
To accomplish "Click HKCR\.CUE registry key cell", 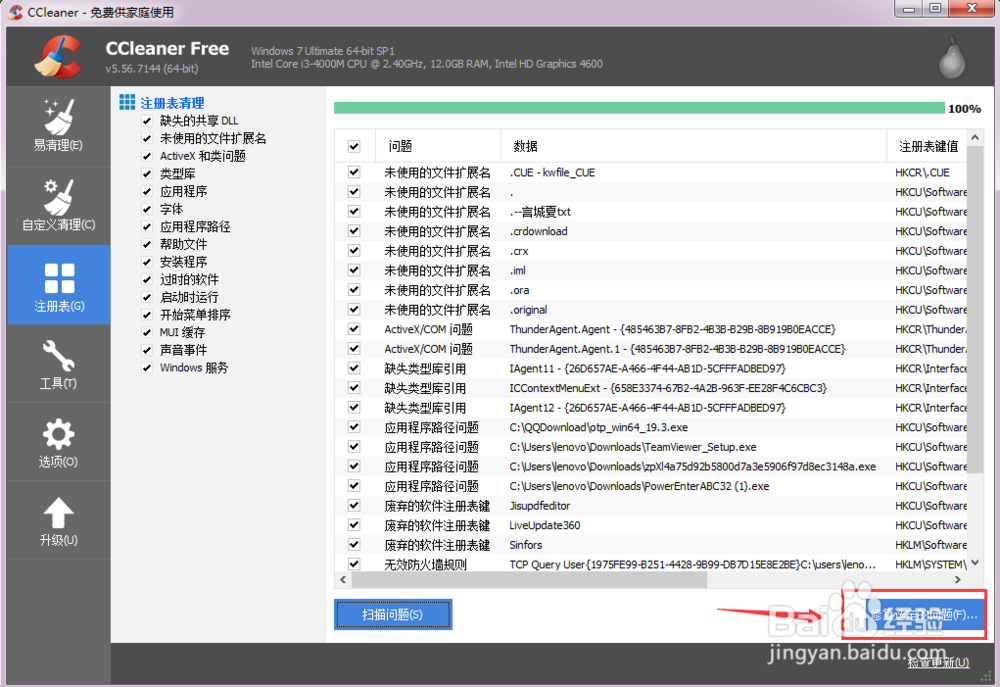I will [x=922, y=172].
